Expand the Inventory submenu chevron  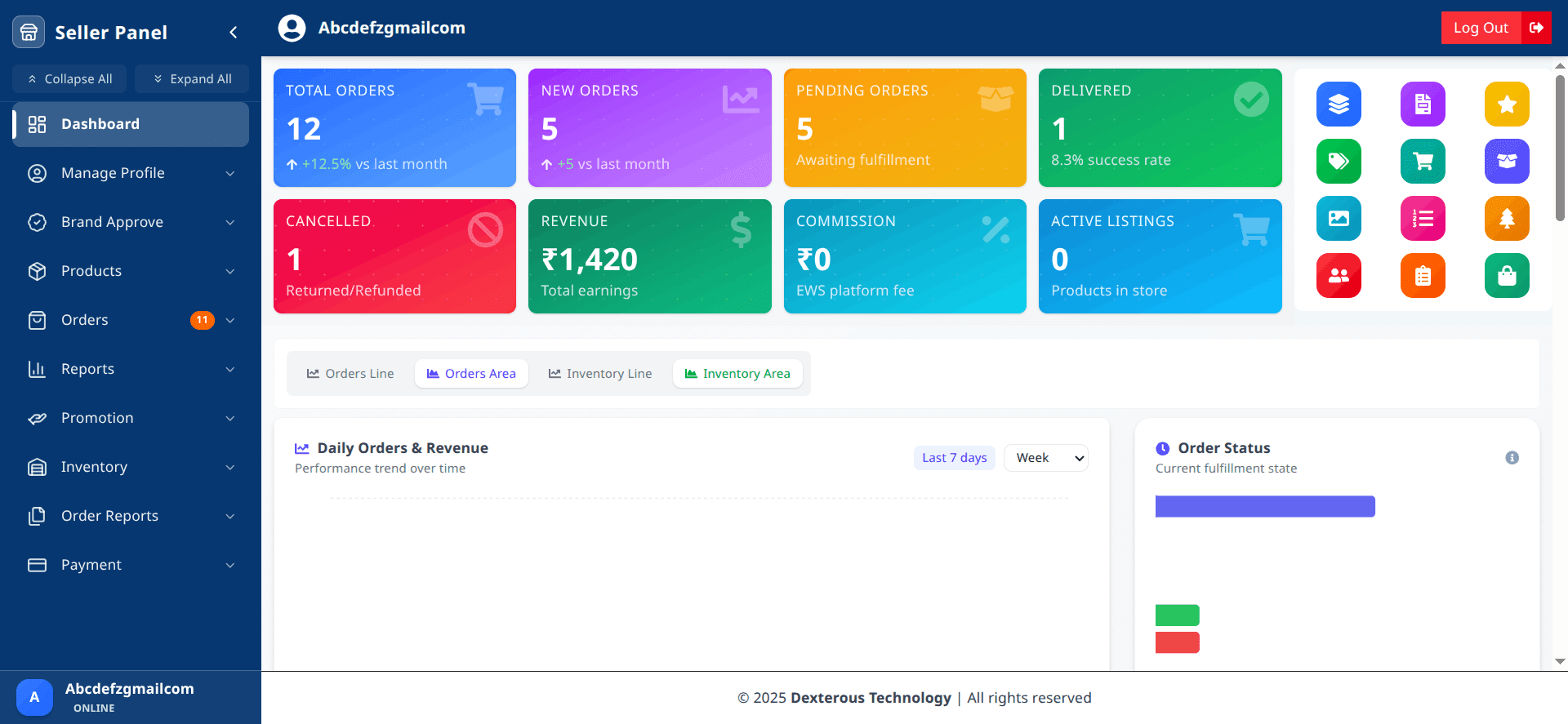230,467
